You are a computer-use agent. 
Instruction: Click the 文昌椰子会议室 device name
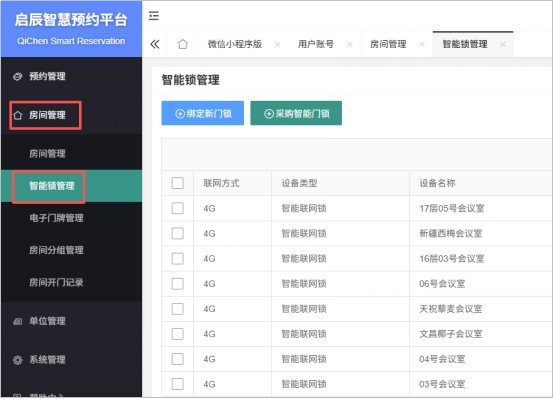pos(451,334)
